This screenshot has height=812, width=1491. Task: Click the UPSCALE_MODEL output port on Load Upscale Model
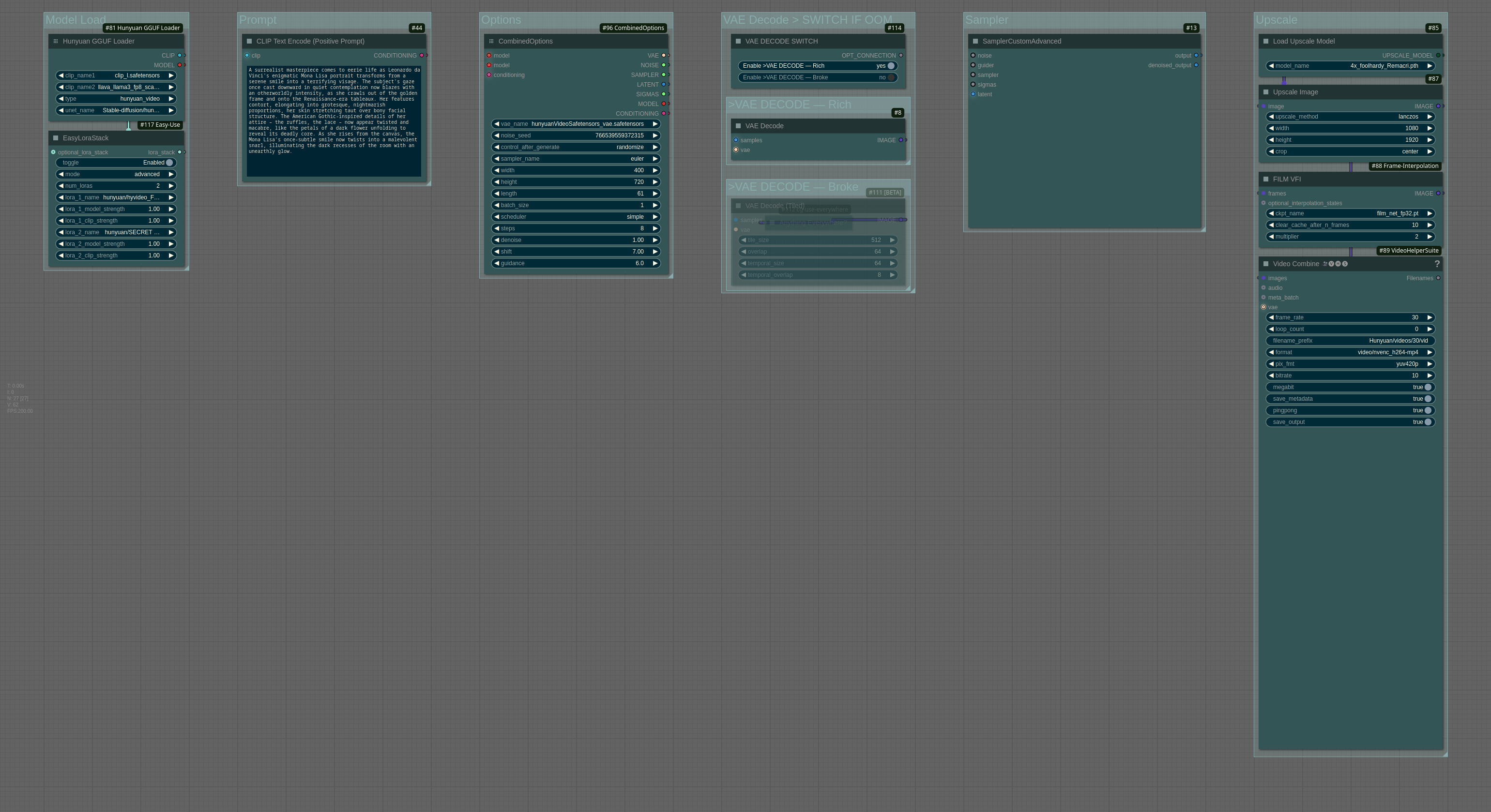1438,56
